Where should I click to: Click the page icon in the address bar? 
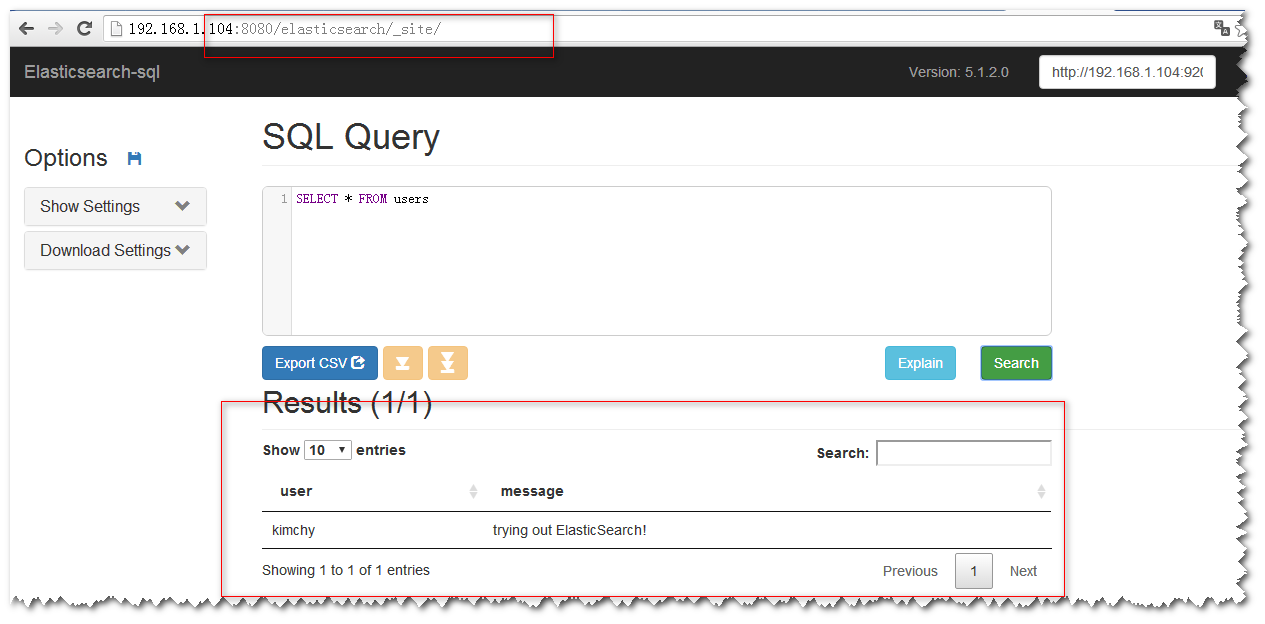point(116,29)
